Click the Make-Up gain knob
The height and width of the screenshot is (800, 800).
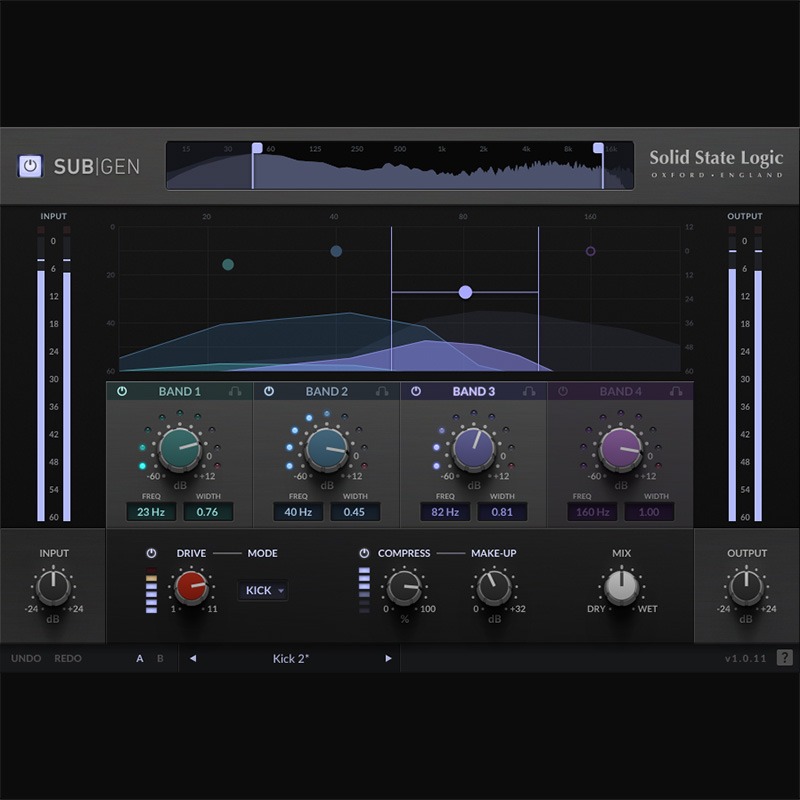494,587
